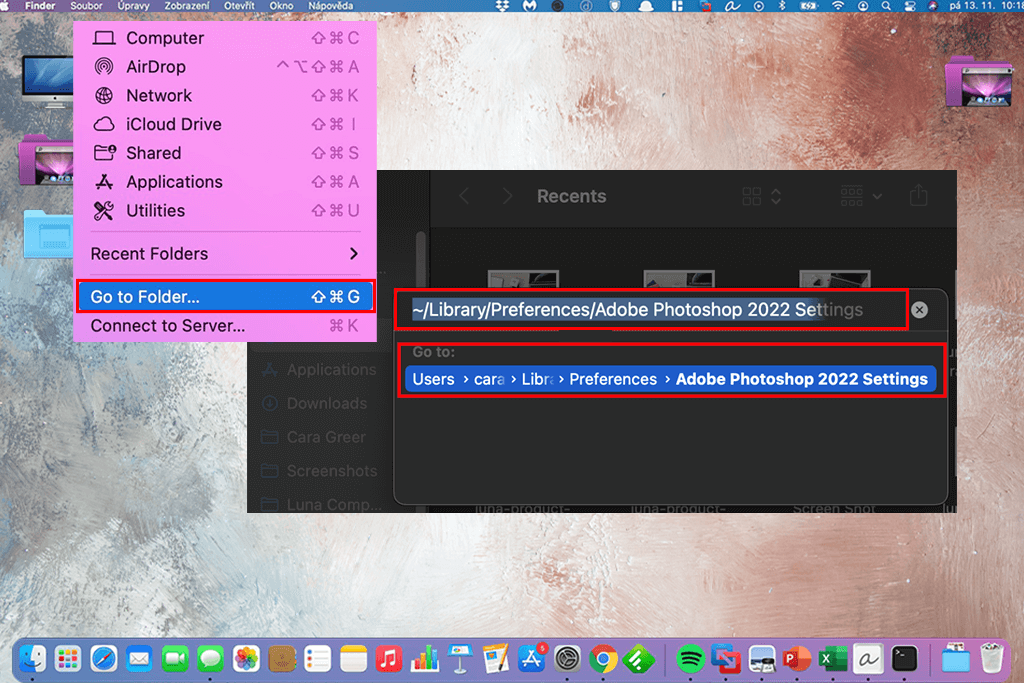Open the Trash in the Dock
Viewport: 1024px width, 683px height.
(991, 659)
